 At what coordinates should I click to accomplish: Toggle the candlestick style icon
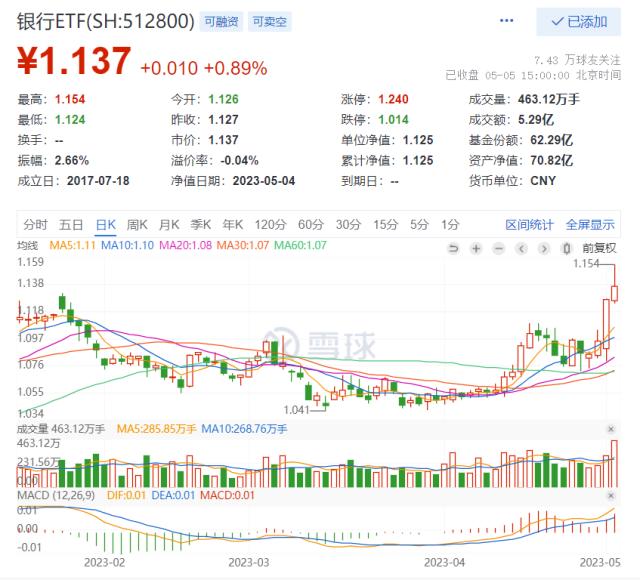566,248
